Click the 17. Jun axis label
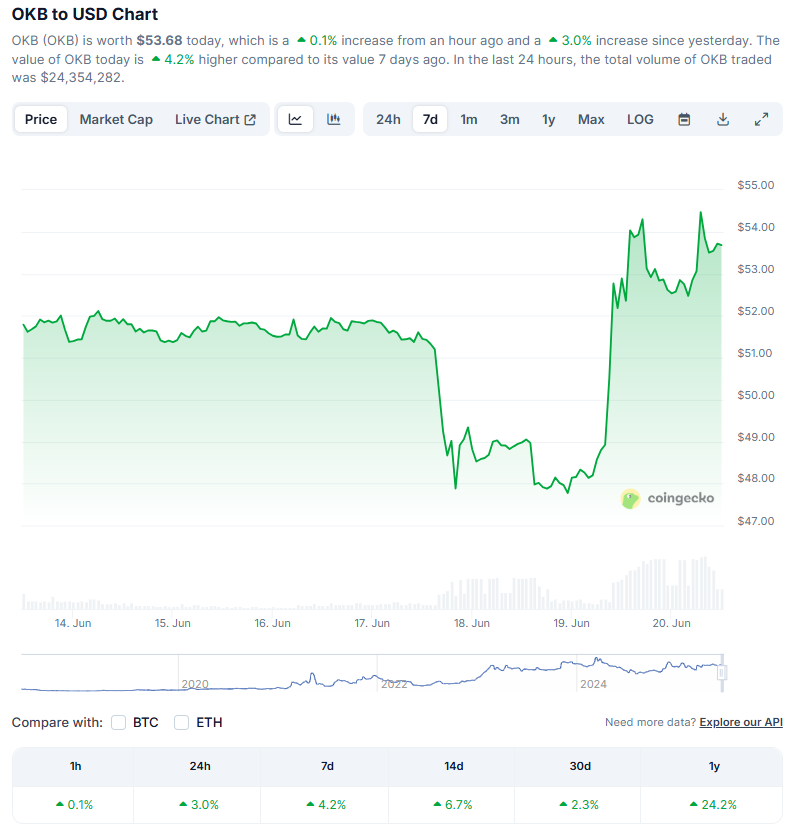Screen dimensions: 794x836 tap(372, 623)
